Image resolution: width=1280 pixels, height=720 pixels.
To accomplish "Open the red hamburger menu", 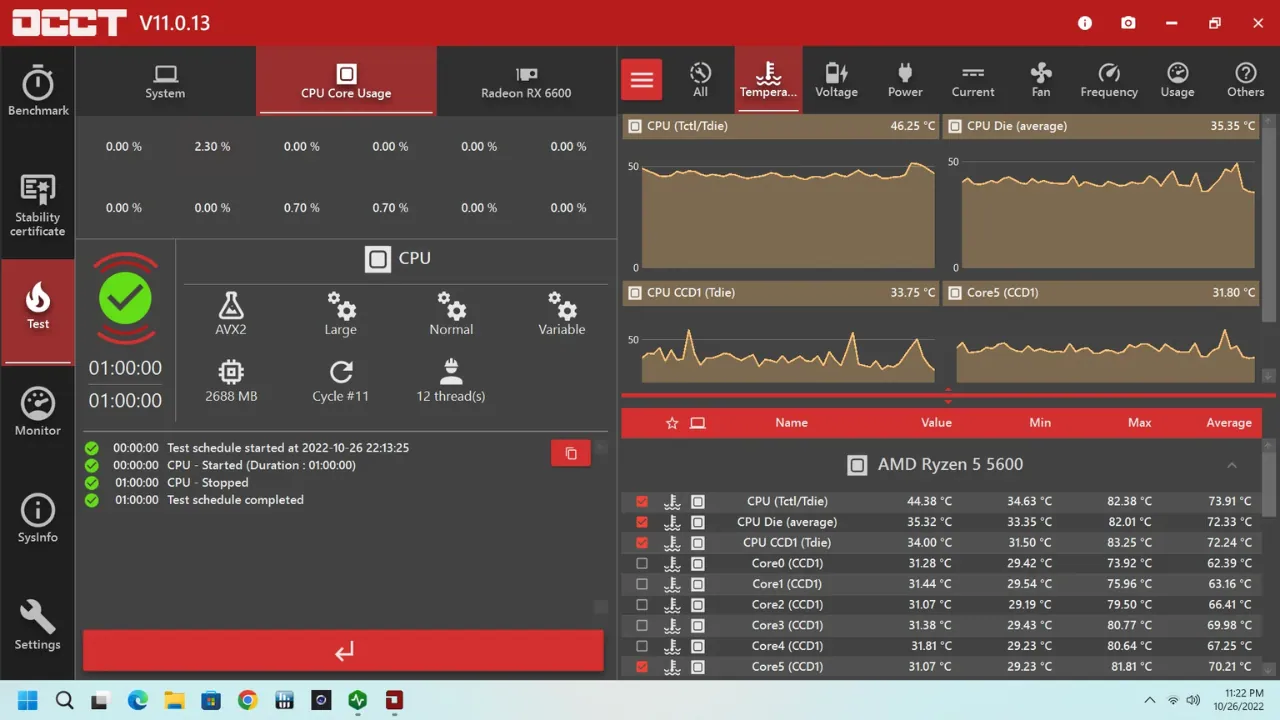I will 642,80.
